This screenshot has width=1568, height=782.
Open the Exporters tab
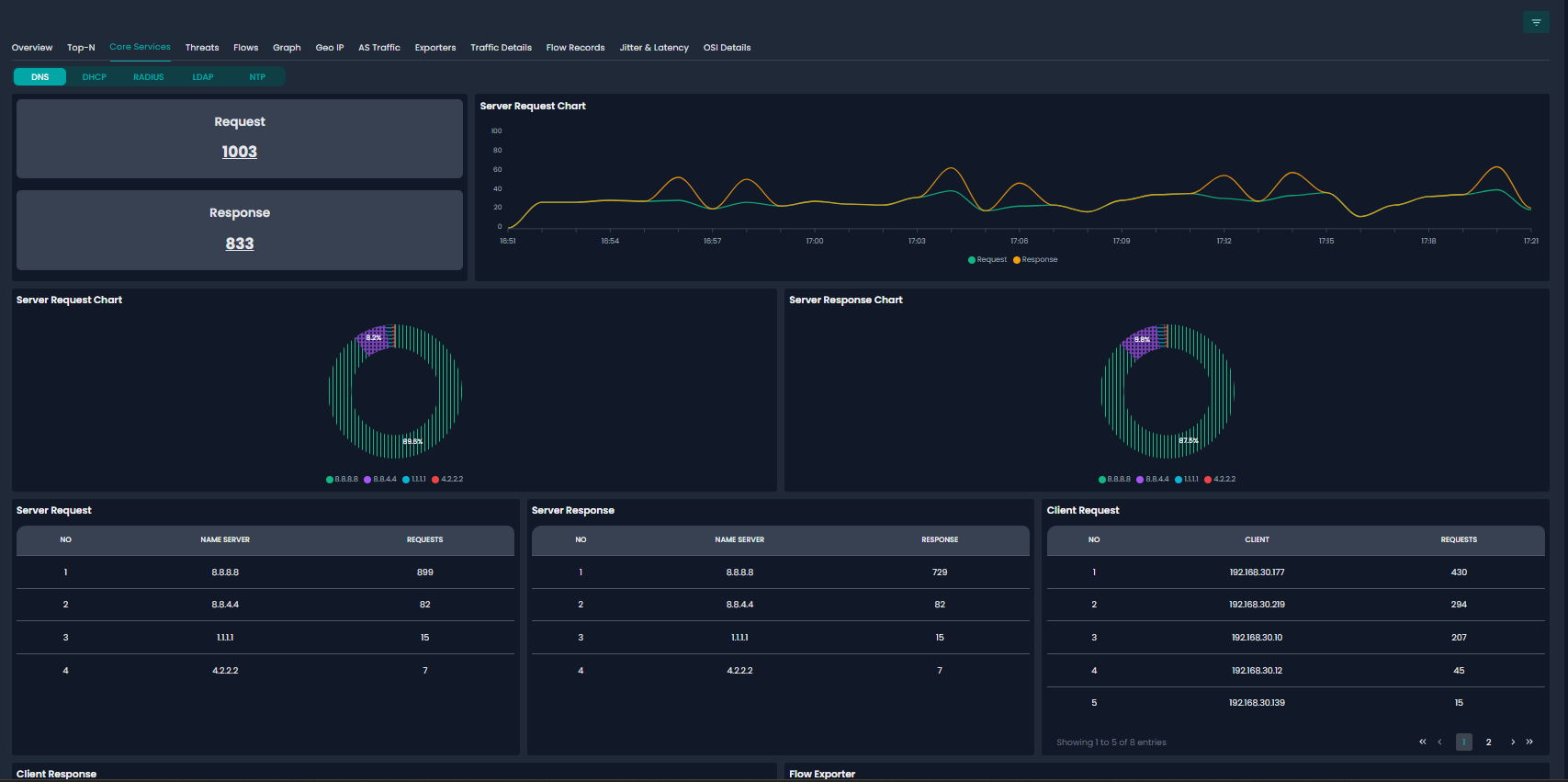pos(435,48)
